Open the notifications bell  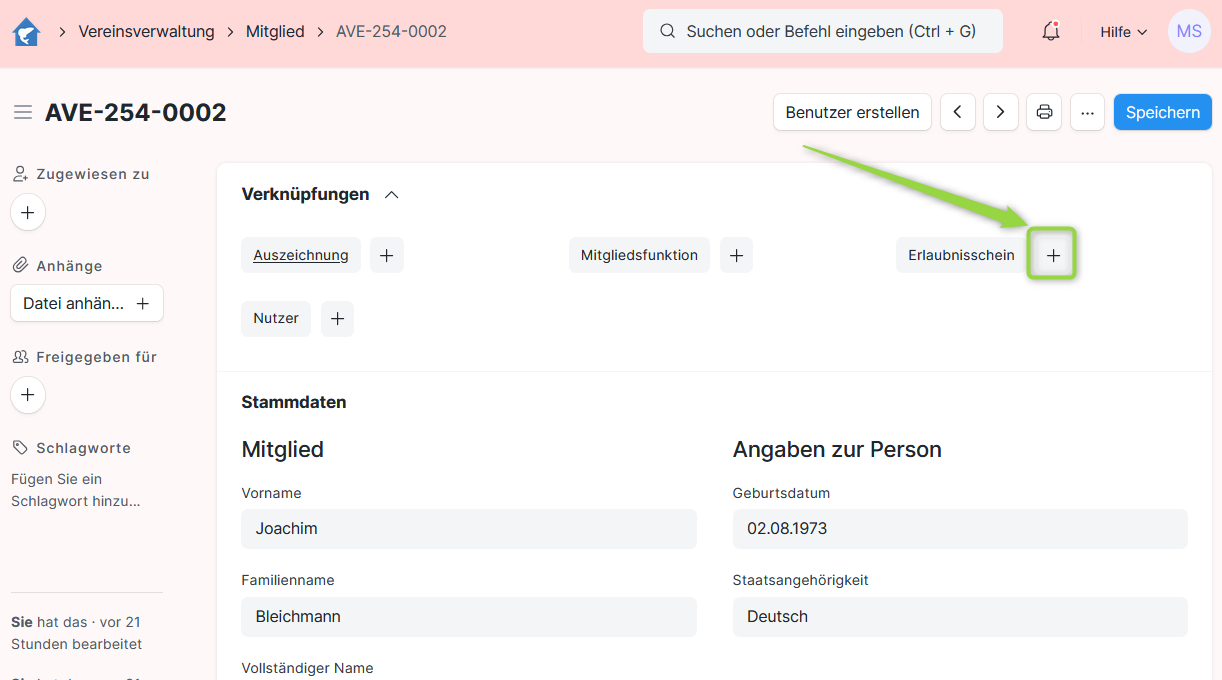click(1050, 32)
